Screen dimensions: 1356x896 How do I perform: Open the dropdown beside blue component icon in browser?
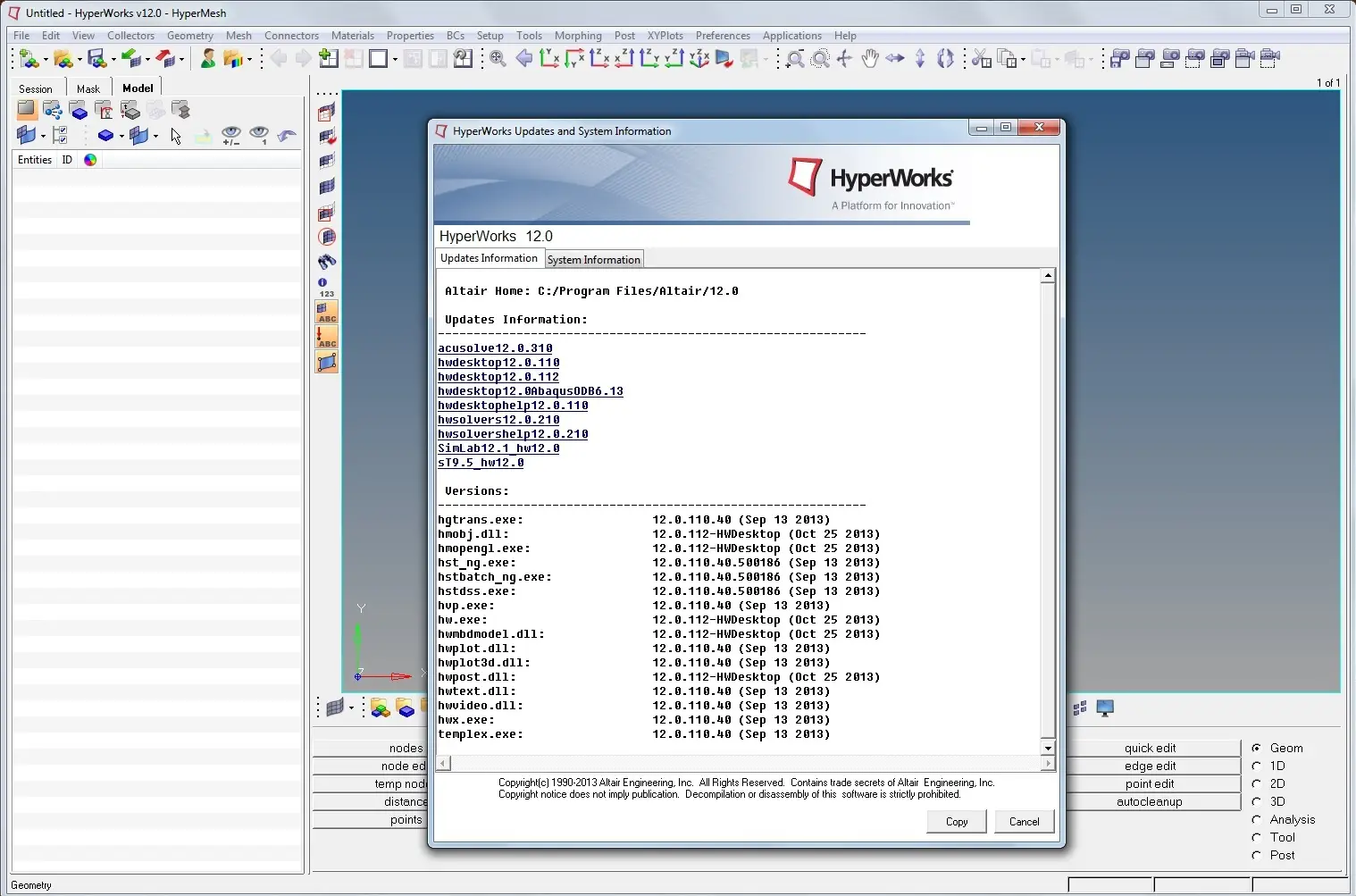click(121, 136)
